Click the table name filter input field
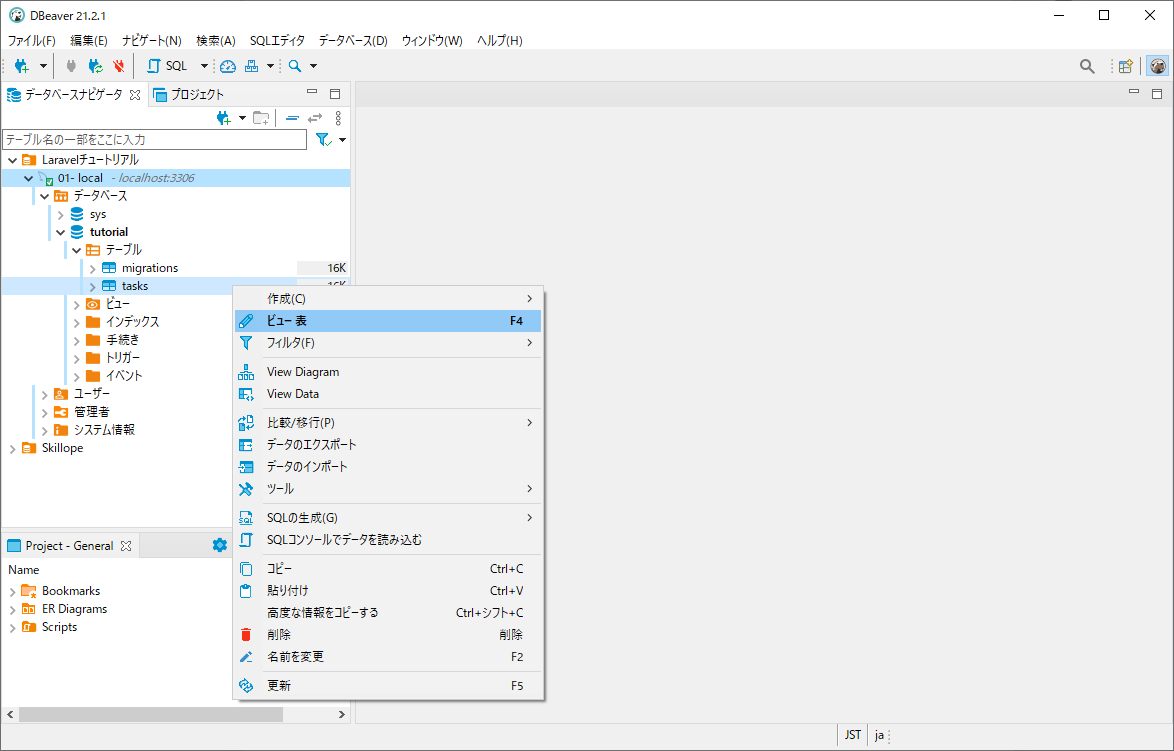The image size is (1174, 751). coord(154,139)
